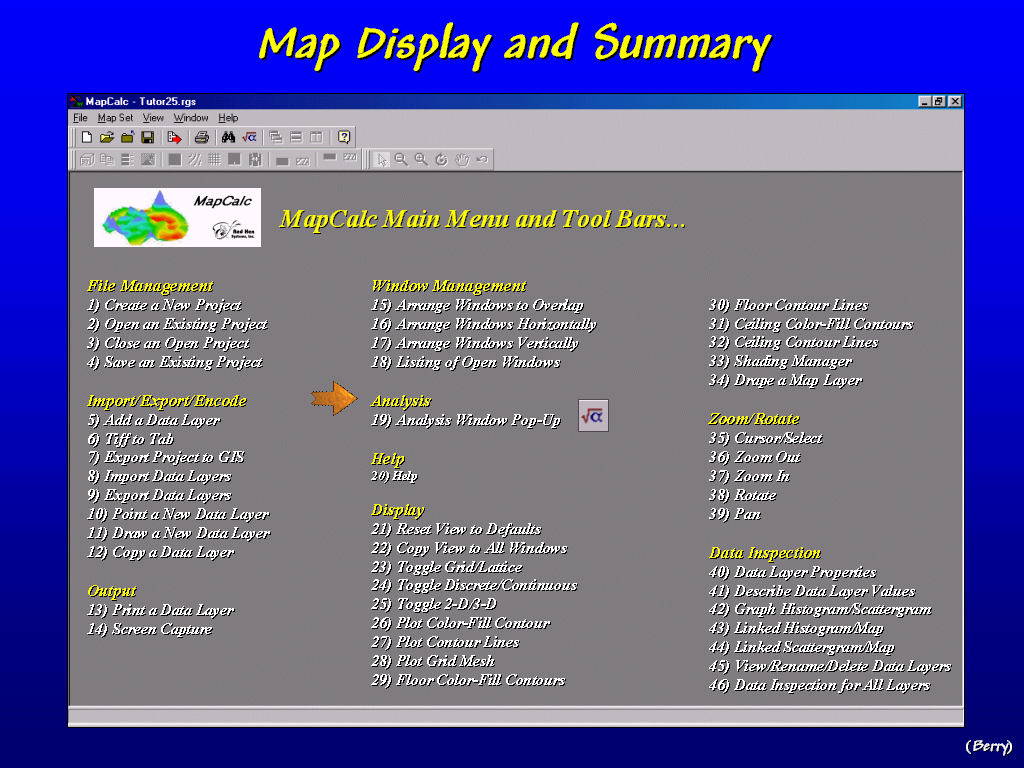Choose the Zoom Out magnifier tool
The height and width of the screenshot is (768, 1024).
401,159
